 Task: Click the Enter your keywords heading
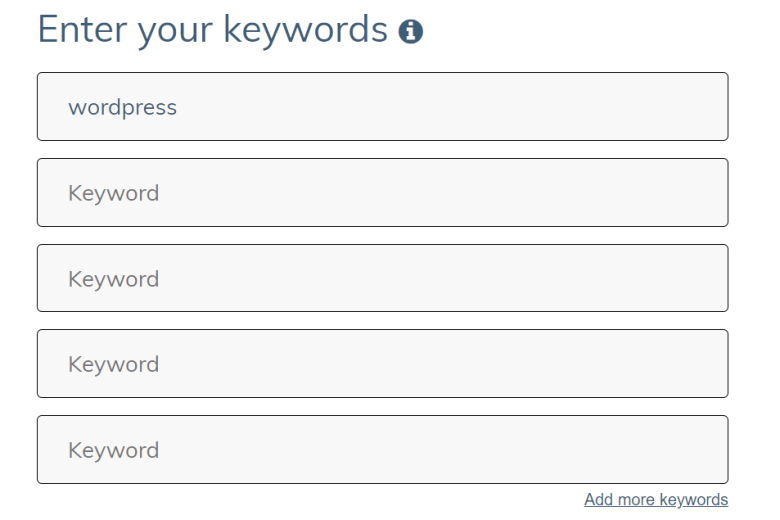coord(212,30)
